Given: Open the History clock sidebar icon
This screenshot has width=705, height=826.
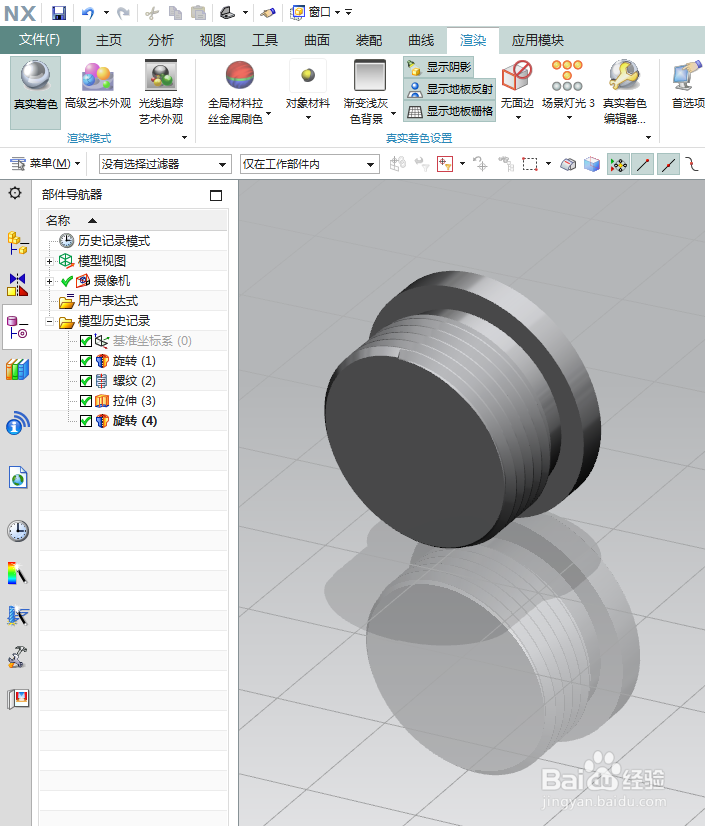Looking at the screenshot, I should (17, 530).
